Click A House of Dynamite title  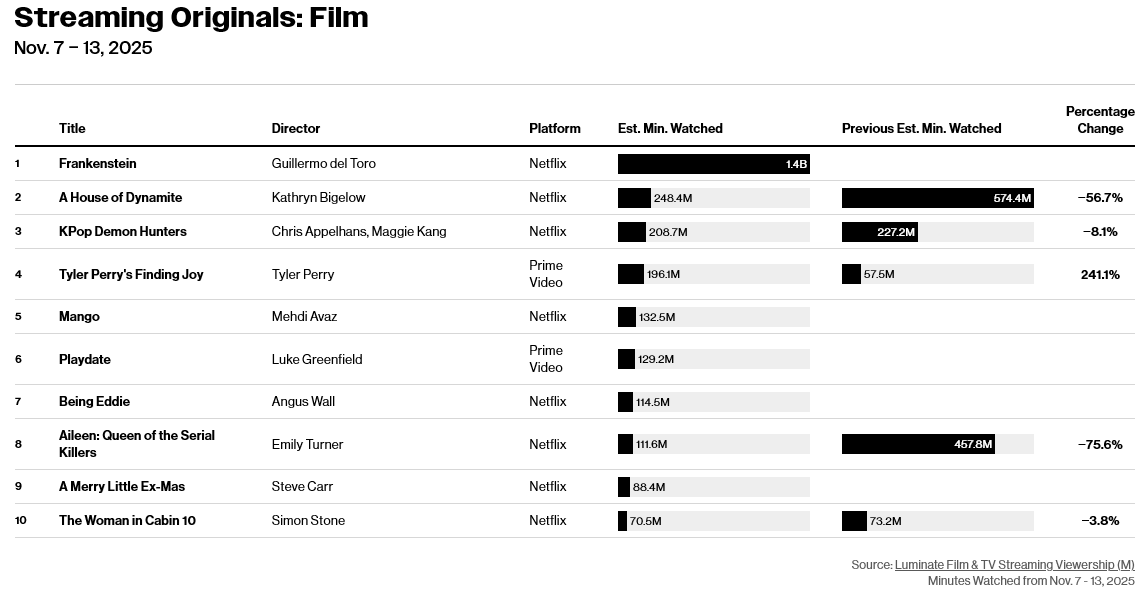[x=120, y=197]
